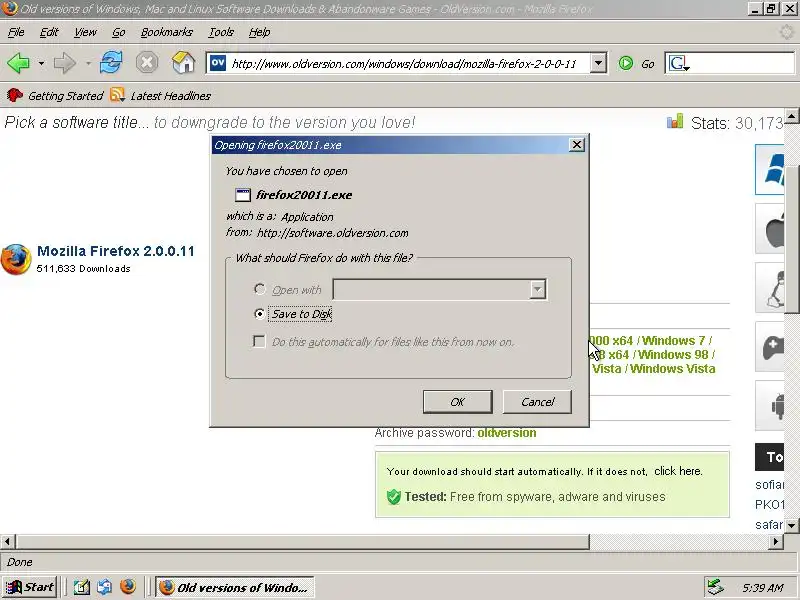Screen dimensions: 800x600
Task: Click the 5:39 AM system clock
Action: pos(763,588)
